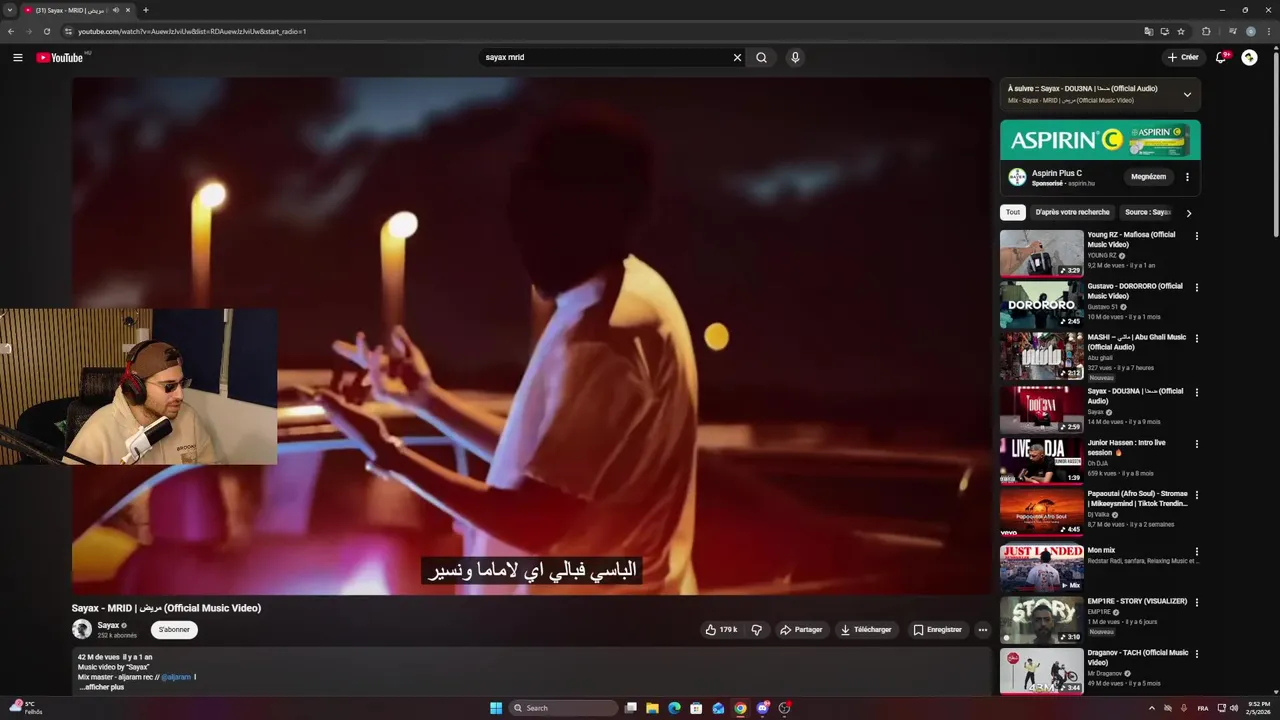Share the video via Partager
1280x720 pixels.
(801, 630)
